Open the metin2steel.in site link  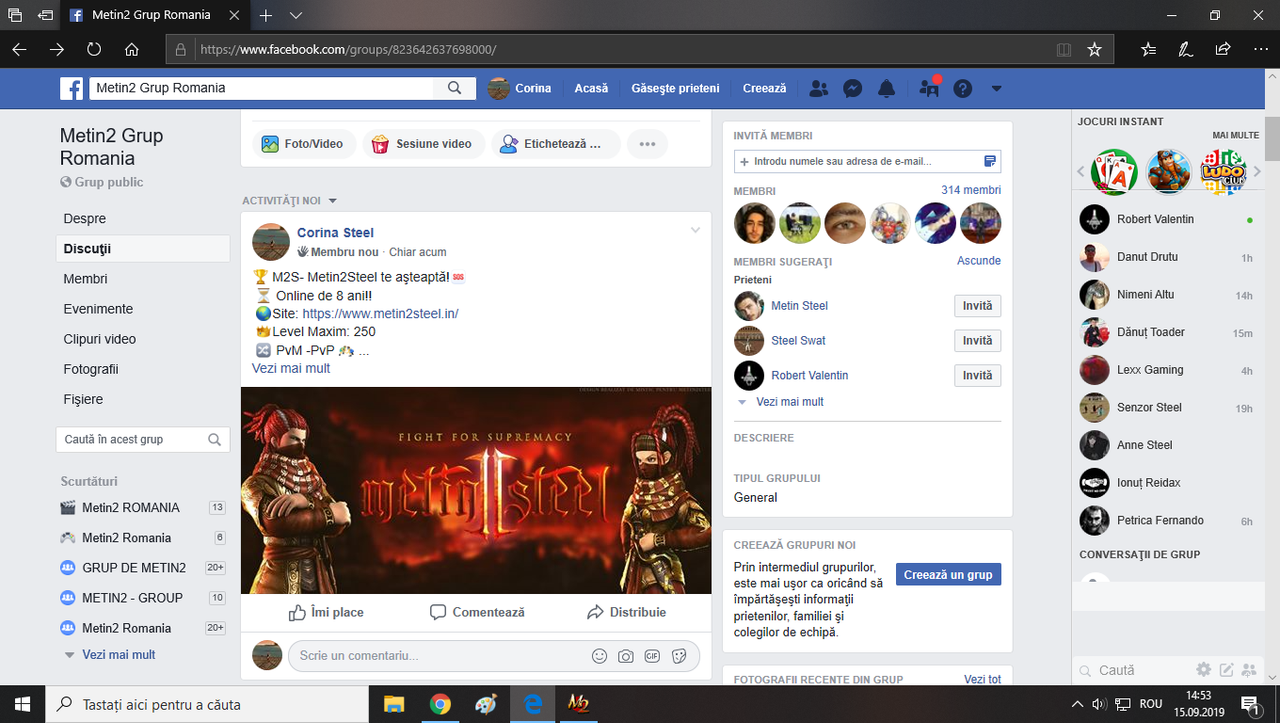pyautogui.click(x=380, y=313)
